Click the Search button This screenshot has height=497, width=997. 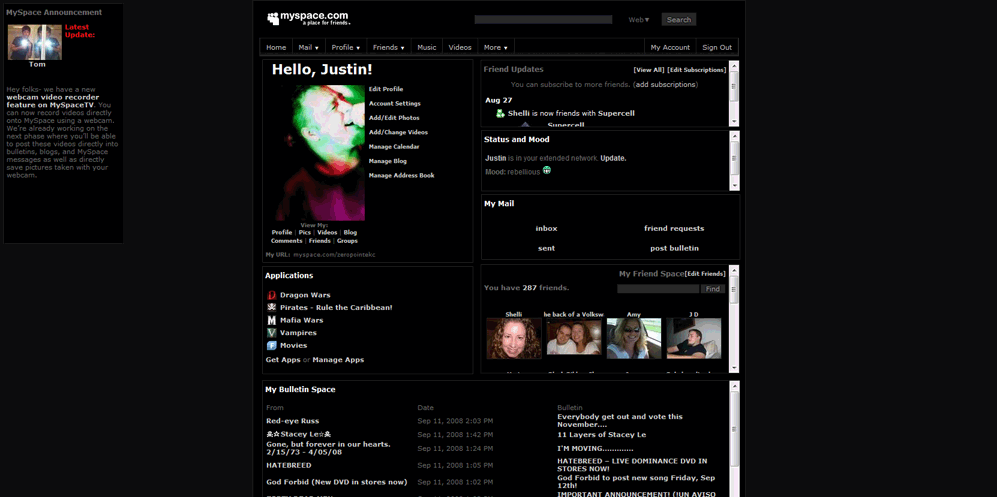tap(678, 20)
